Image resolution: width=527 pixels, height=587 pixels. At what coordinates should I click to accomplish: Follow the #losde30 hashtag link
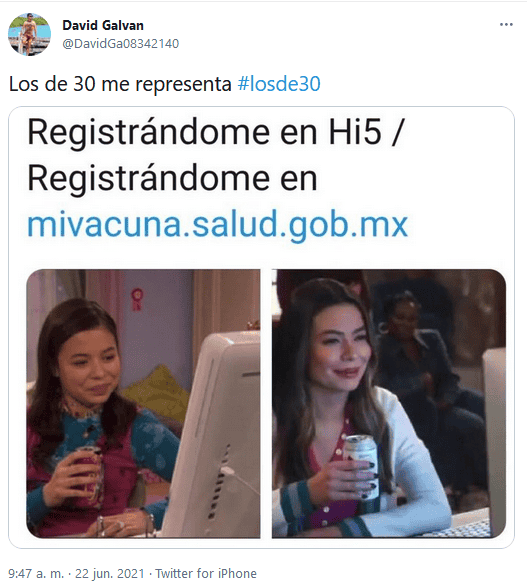pos(279,84)
